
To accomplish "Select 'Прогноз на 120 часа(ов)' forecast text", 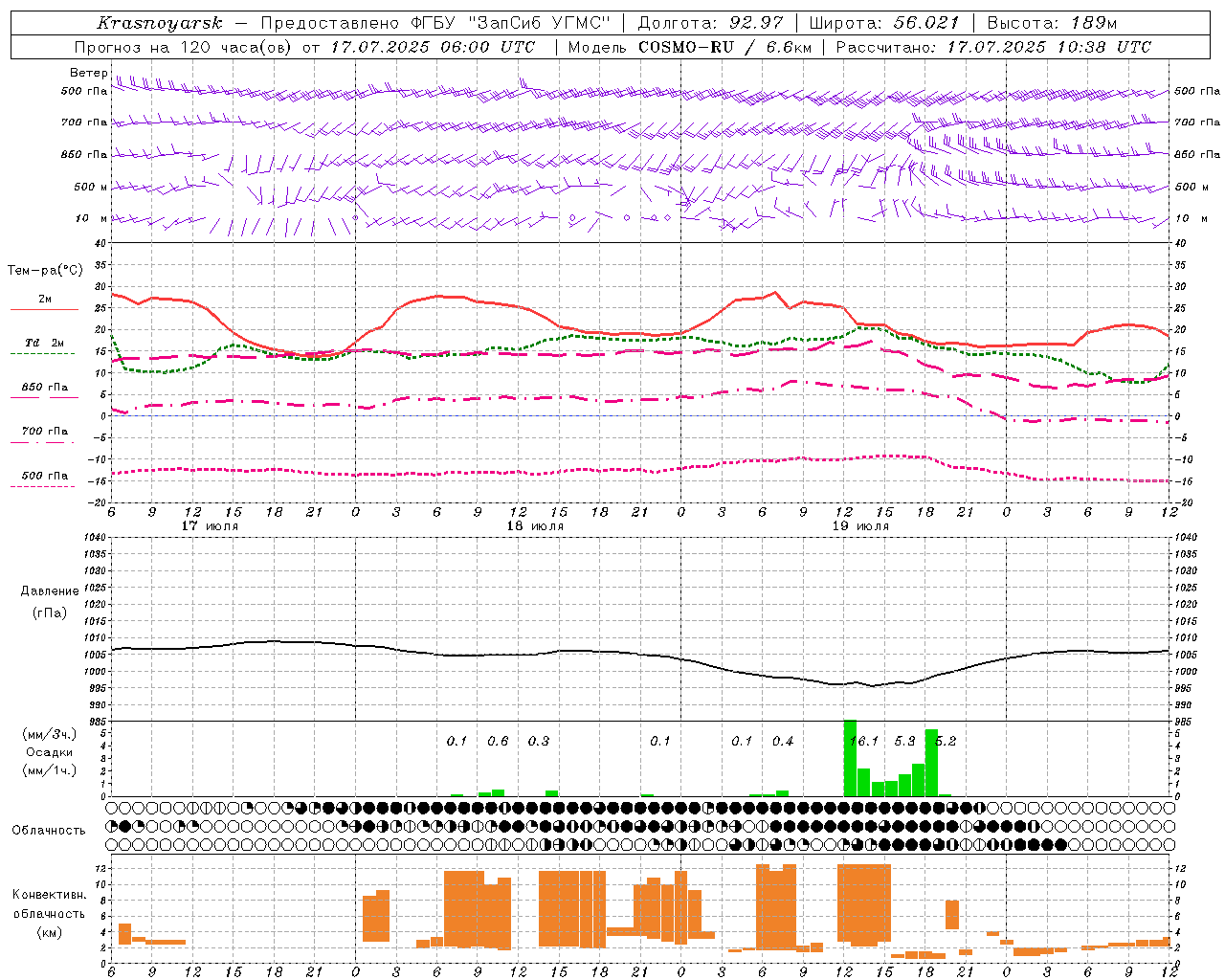I will (x=184, y=47).
